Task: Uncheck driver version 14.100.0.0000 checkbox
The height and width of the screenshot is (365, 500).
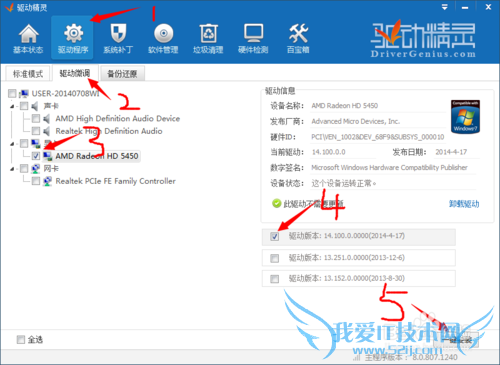Action: coord(274,237)
